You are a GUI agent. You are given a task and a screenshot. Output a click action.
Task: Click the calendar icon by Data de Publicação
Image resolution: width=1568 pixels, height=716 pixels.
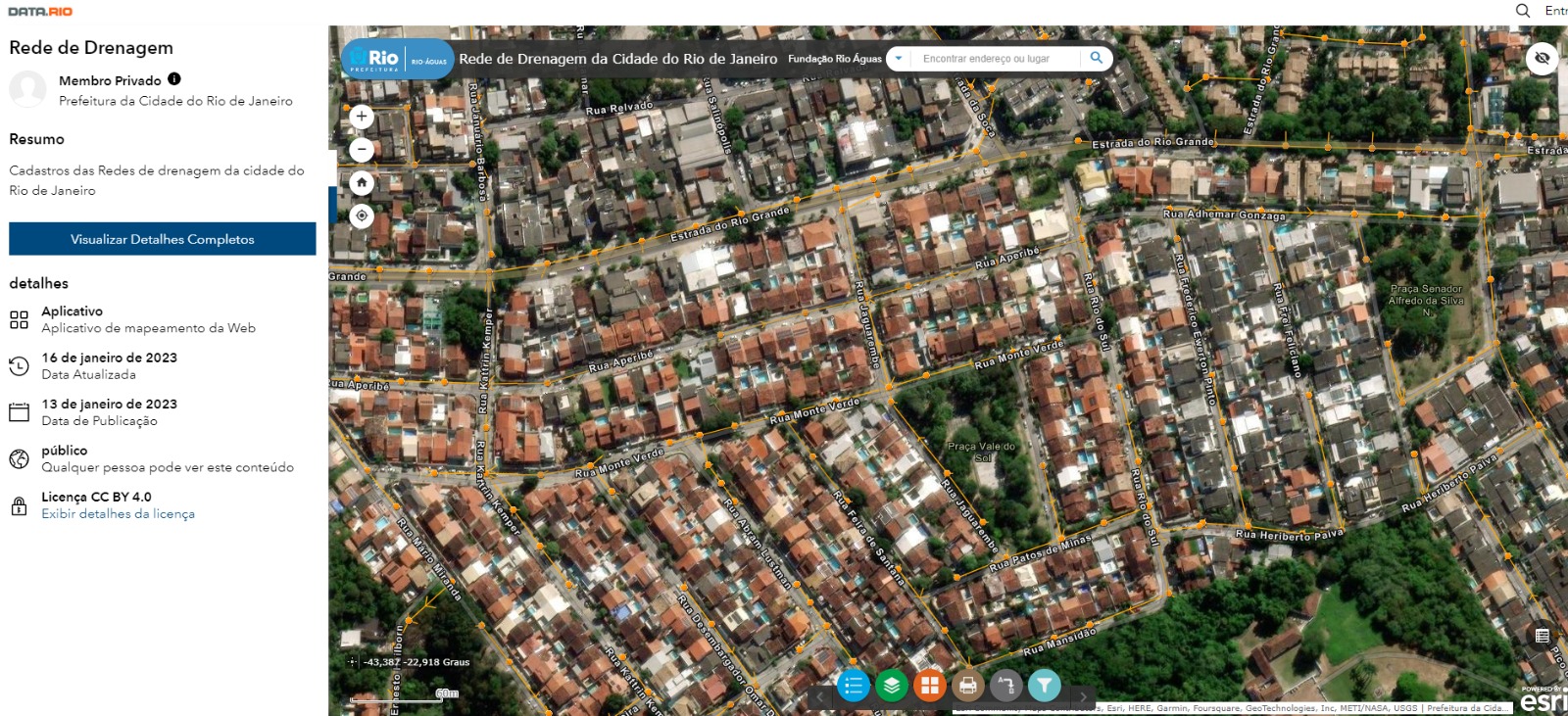point(19,412)
